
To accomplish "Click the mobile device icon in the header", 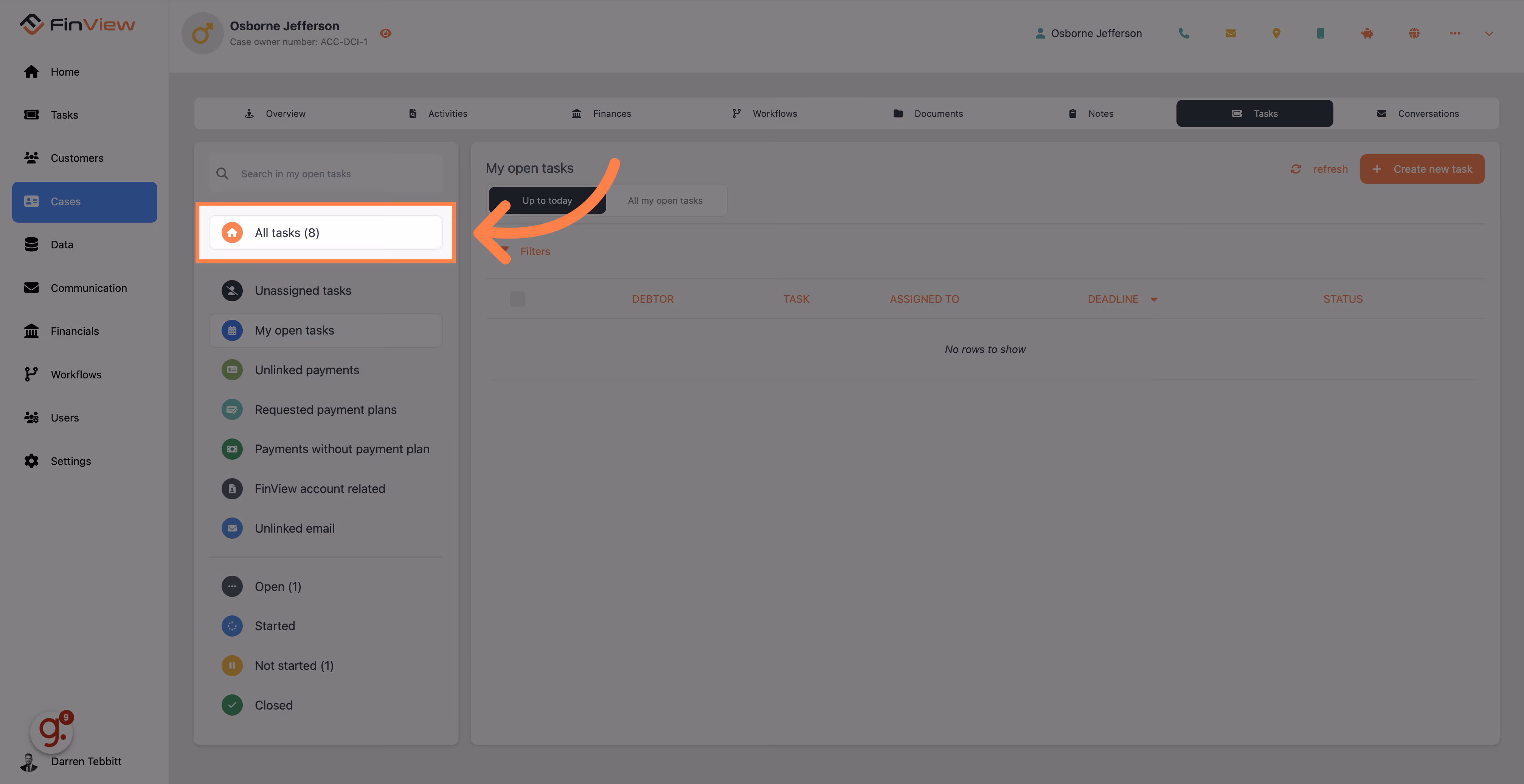I will pos(1321,34).
